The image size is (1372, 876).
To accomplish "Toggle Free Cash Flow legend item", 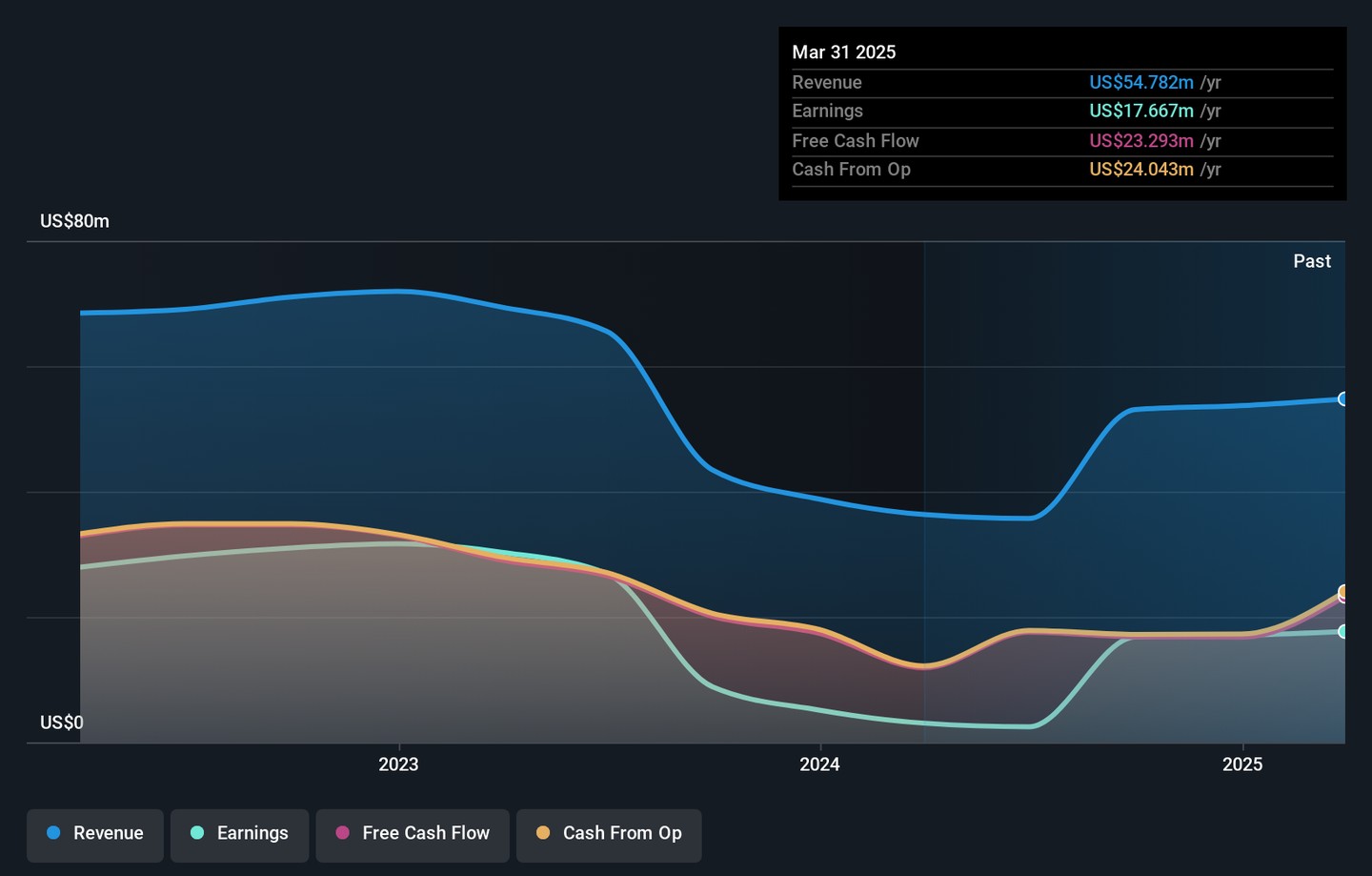I will pyautogui.click(x=413, y=834).
